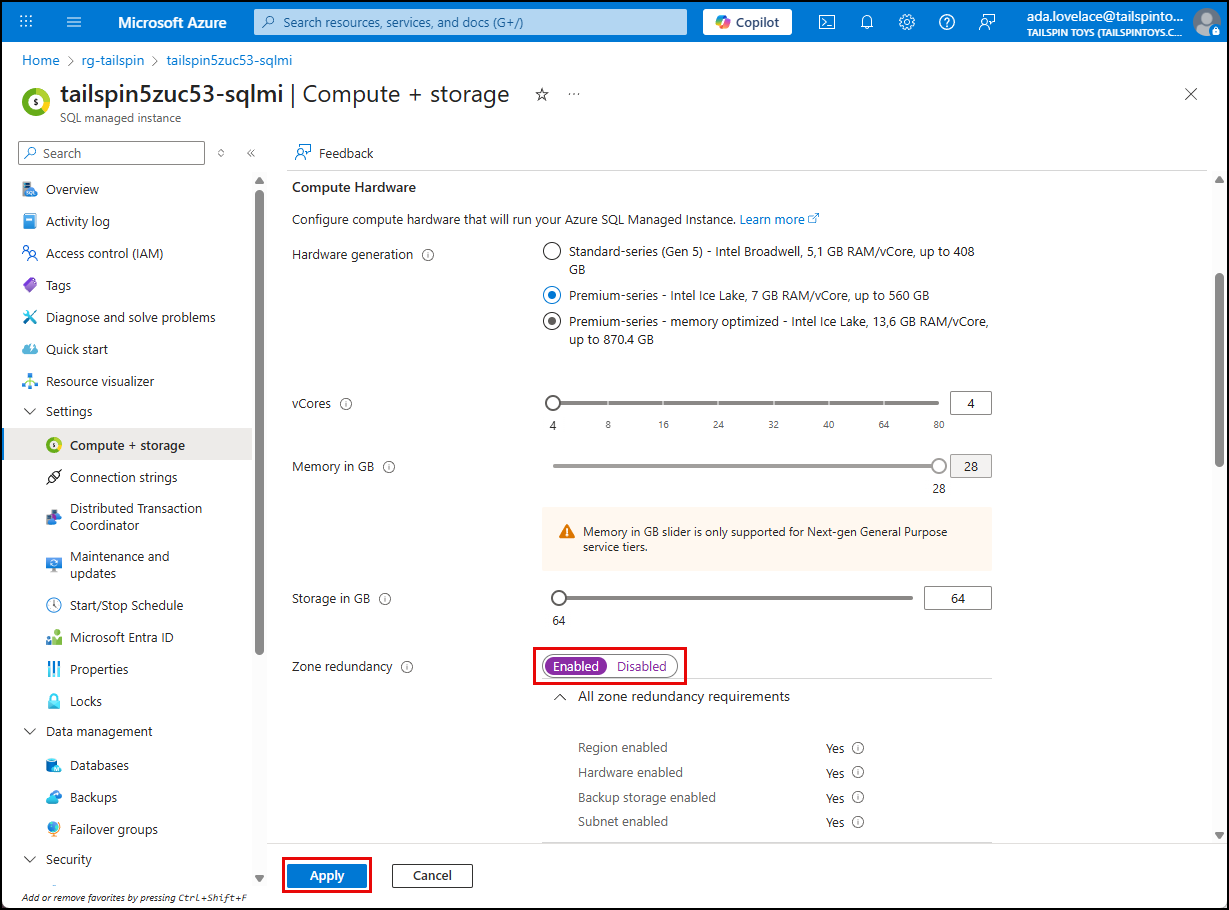Open the Notifications bell
Screen dimensions: 1229x910
pyautogui.click(x=866, y=21)
